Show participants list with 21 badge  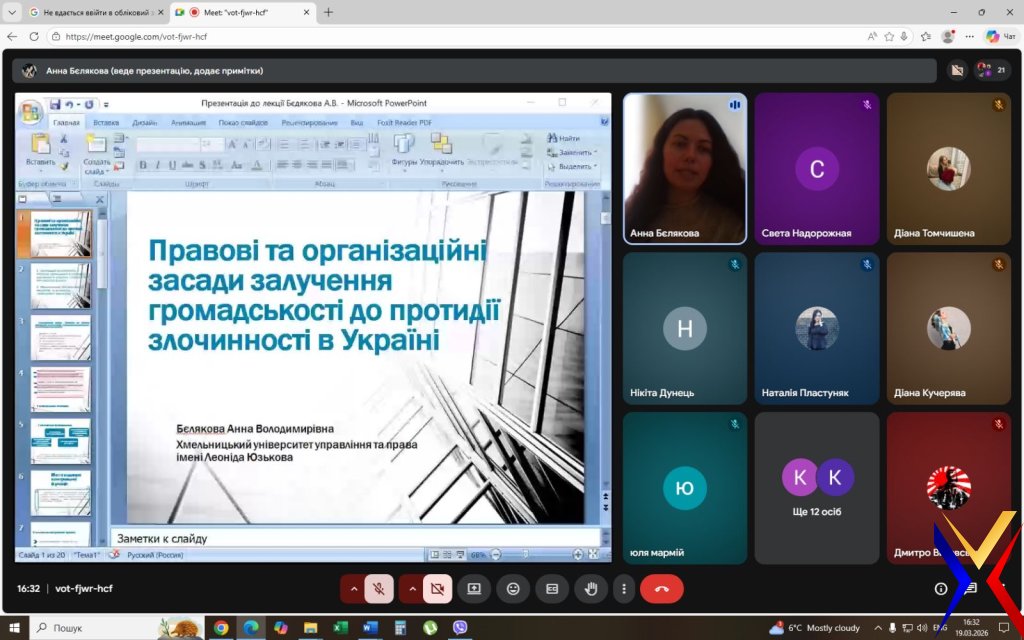991,70
